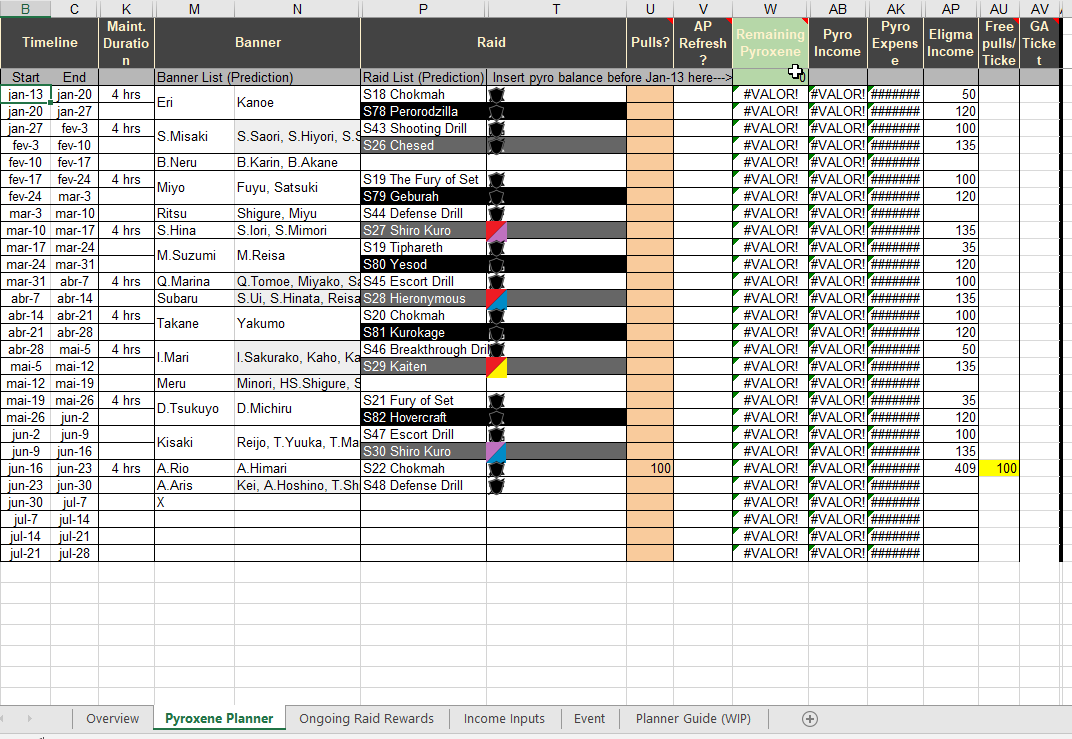Viewport: 1072px width, 739px height.
Task: Click armor icon beside S19 The Fury of Set
Action: click(496, 179)
